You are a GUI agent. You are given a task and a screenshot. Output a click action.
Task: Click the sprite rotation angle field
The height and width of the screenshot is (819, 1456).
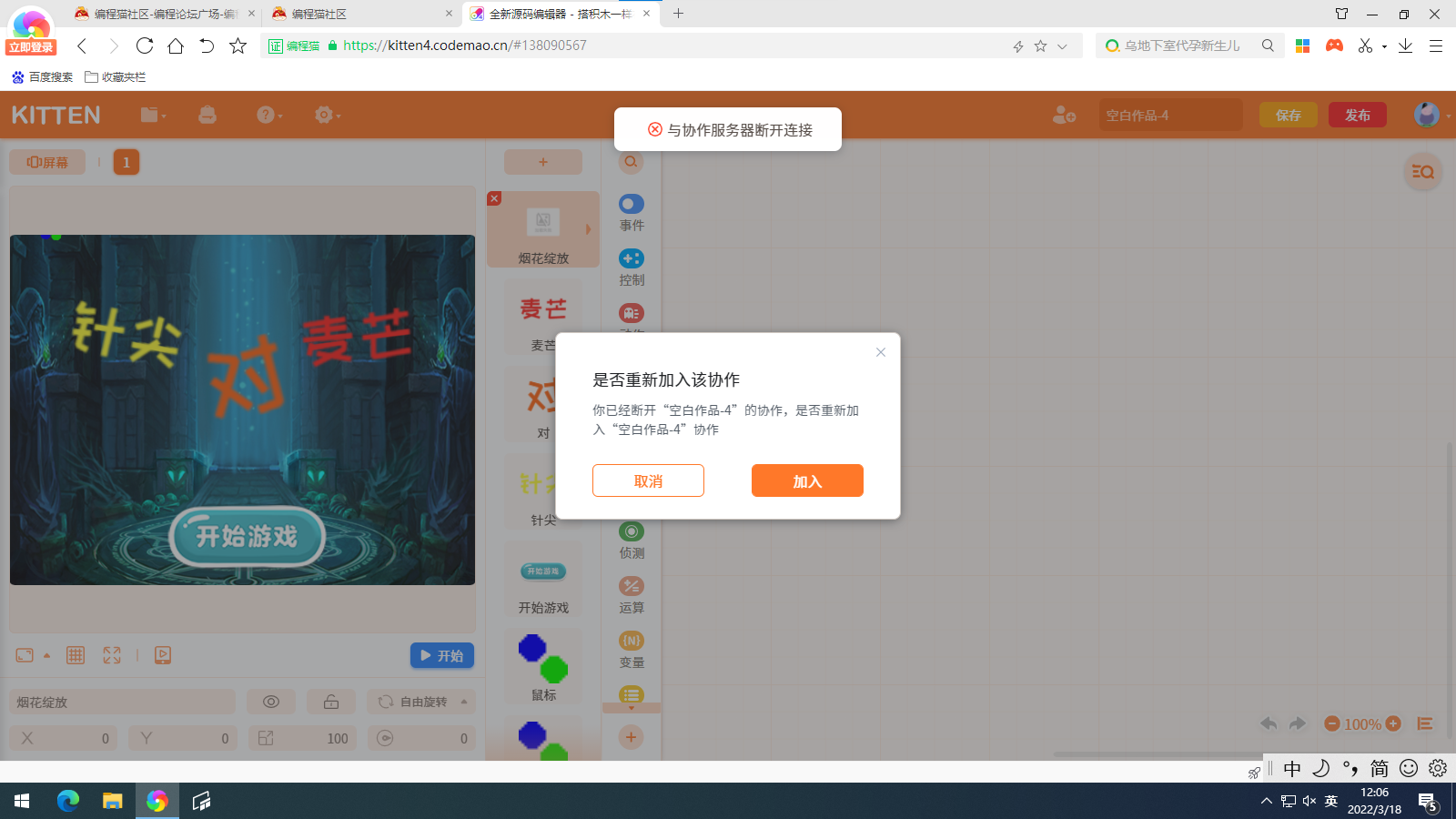tap(422, 738)
